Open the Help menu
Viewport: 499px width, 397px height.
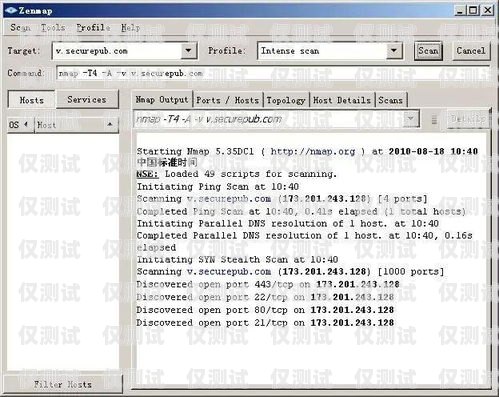pos(130,27)
